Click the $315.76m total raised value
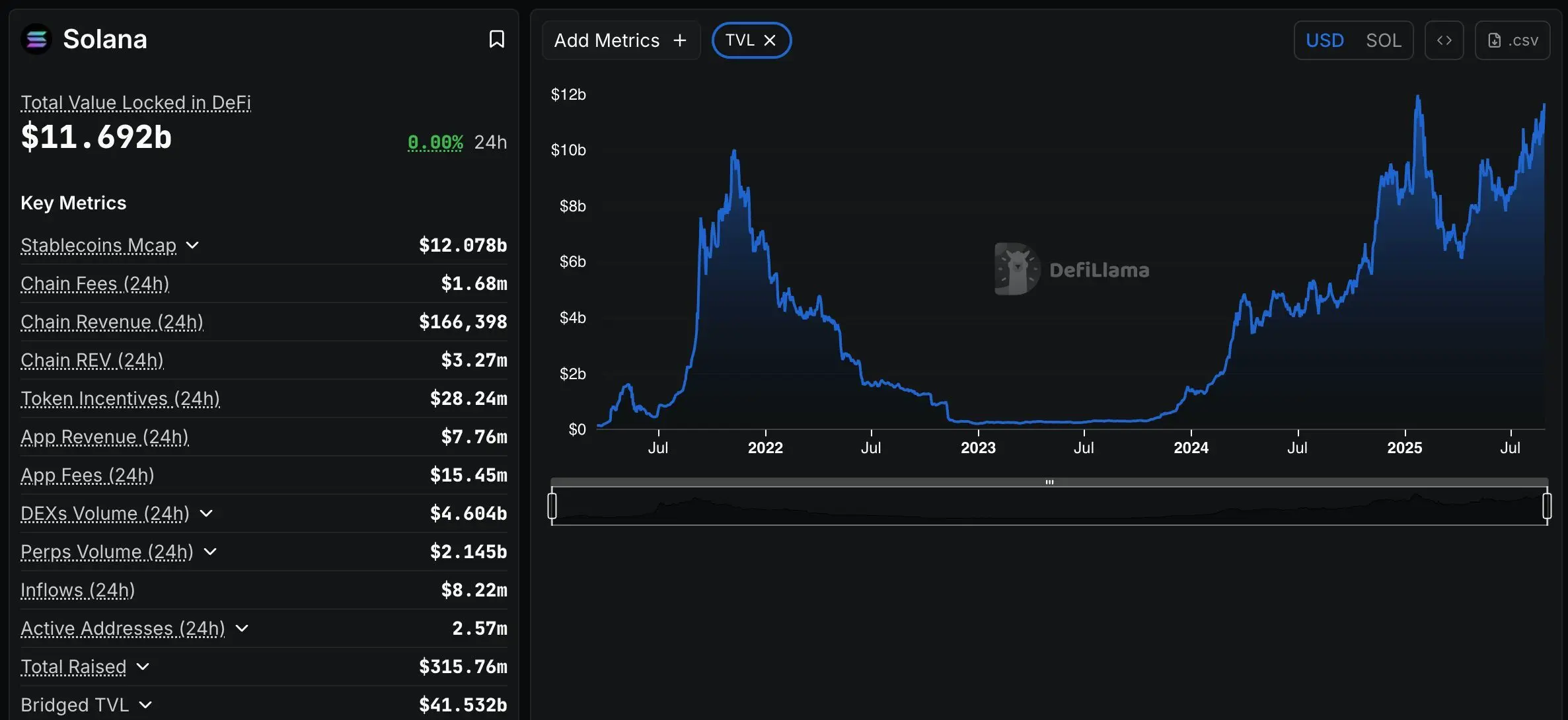Image resolution: width=1568 pixels, height=720 pixels. [463, 666]
